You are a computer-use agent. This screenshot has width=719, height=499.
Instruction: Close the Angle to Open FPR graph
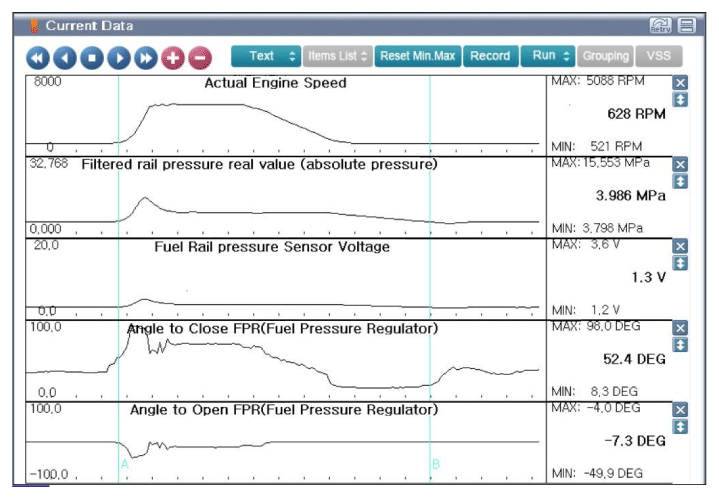coord(681,410)
